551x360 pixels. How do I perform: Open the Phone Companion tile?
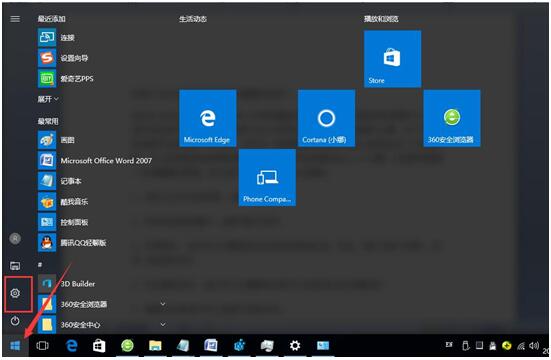pyautogui.click(x=267, y=178)
